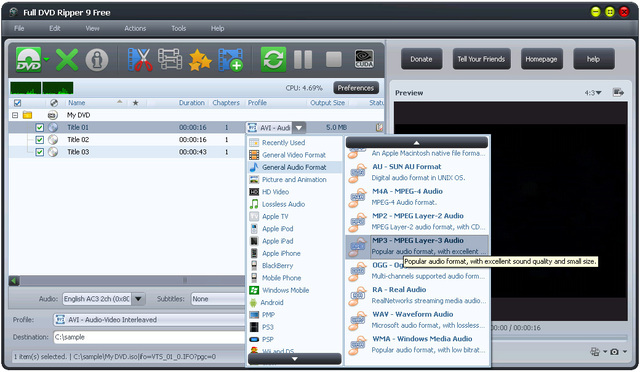Image resolution: width=640 pixels, height=372 pixels.
Task: Show file info icon
Action: (97, 60)
